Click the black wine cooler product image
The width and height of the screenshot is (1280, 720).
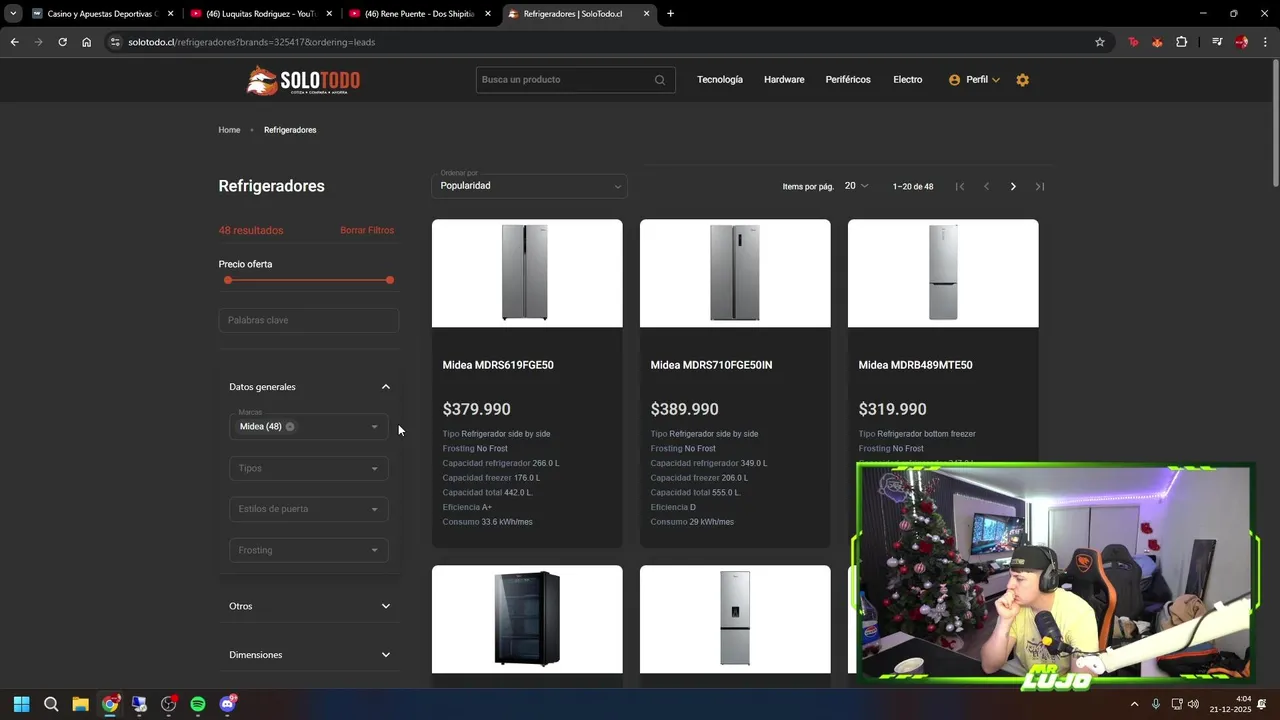coord(527,619)
